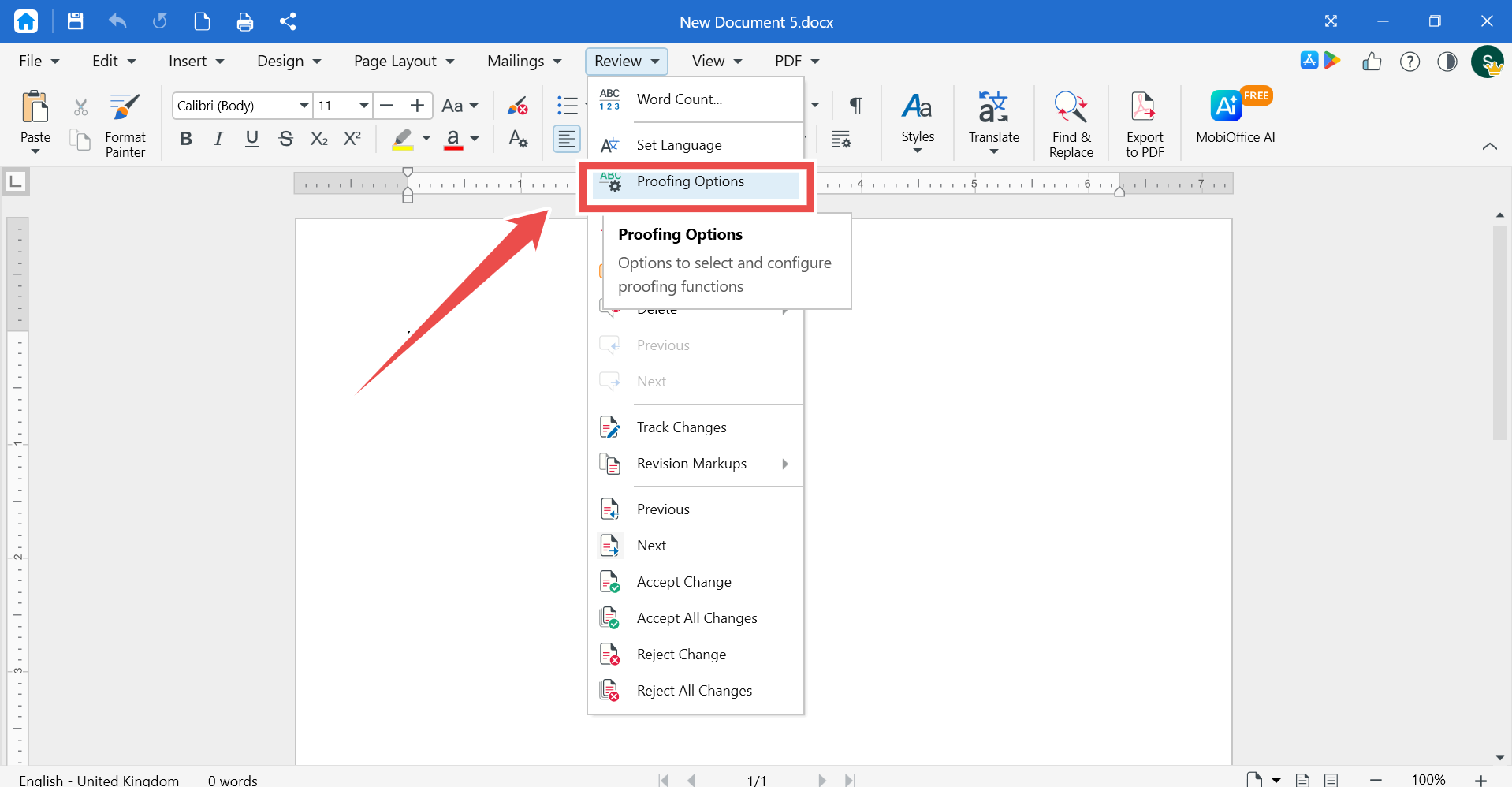Toggle bold formatting
This screenshot has width=1512, height=787.
tap(186, 139)
